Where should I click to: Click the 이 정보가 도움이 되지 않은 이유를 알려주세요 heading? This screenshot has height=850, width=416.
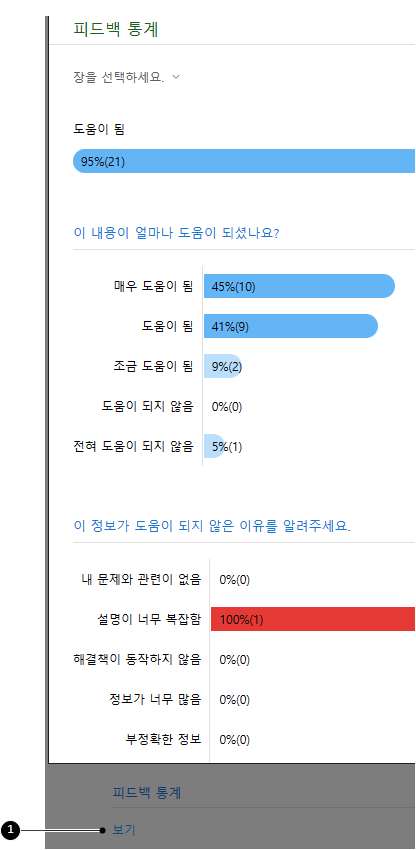coord(212,526)
